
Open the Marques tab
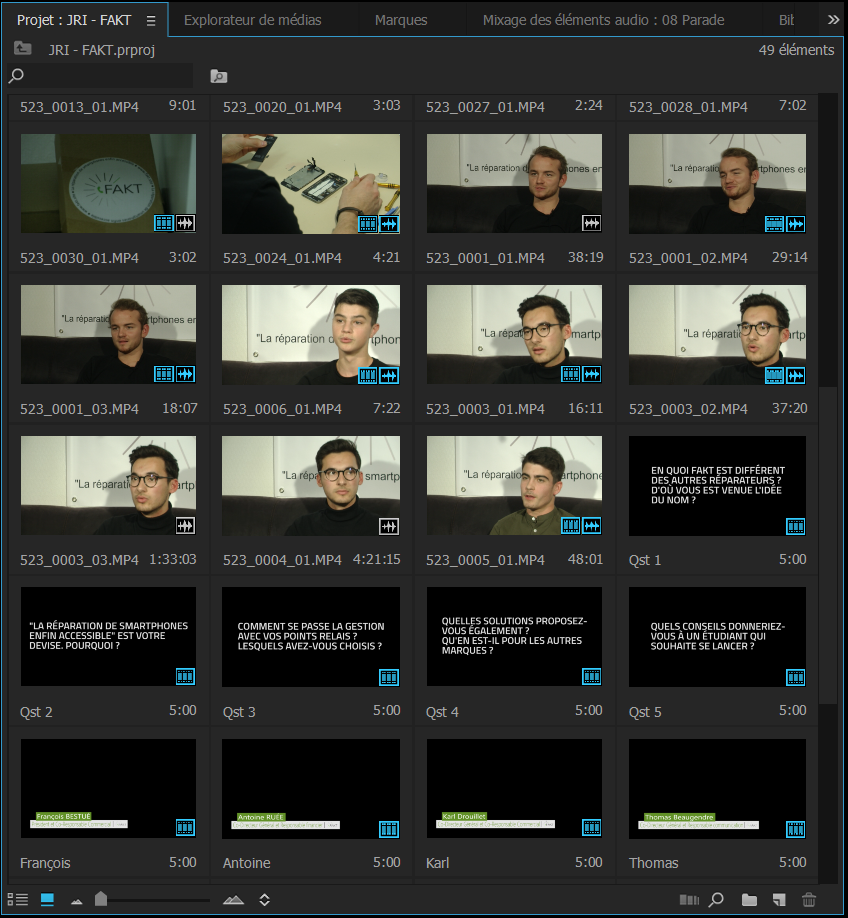(401, 20)
